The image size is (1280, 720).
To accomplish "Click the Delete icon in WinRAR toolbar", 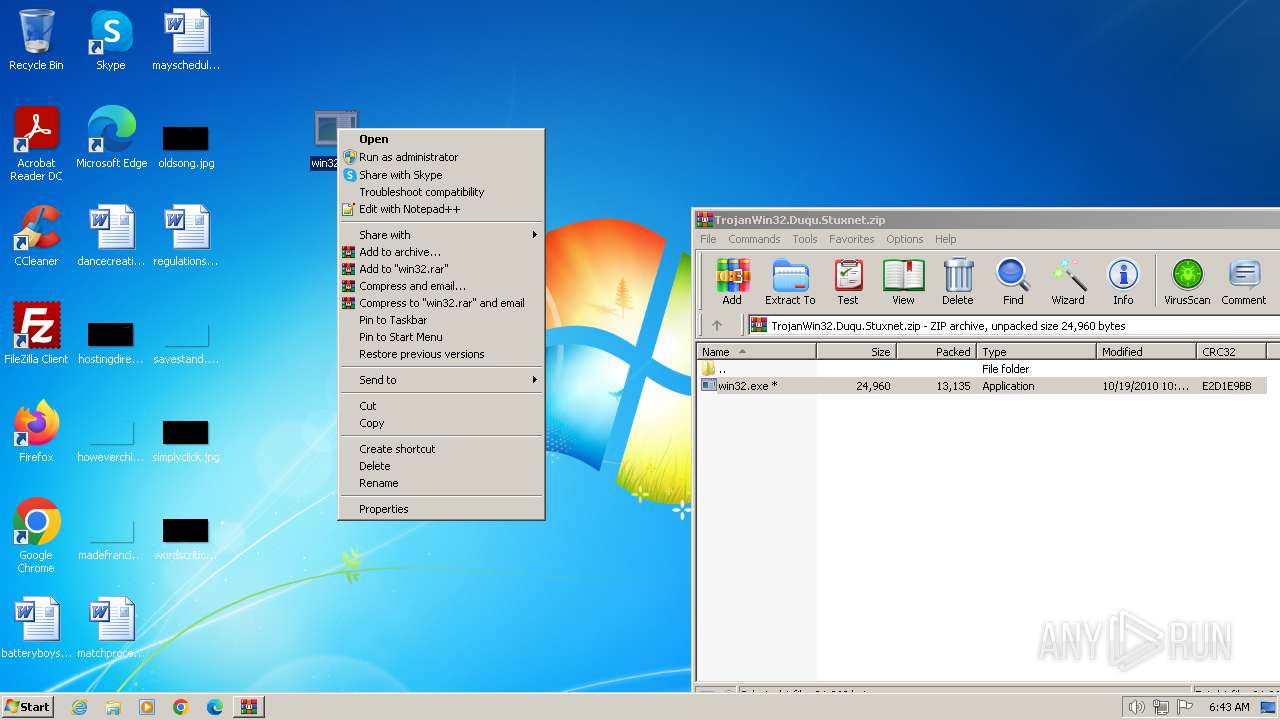I will 957,281.
